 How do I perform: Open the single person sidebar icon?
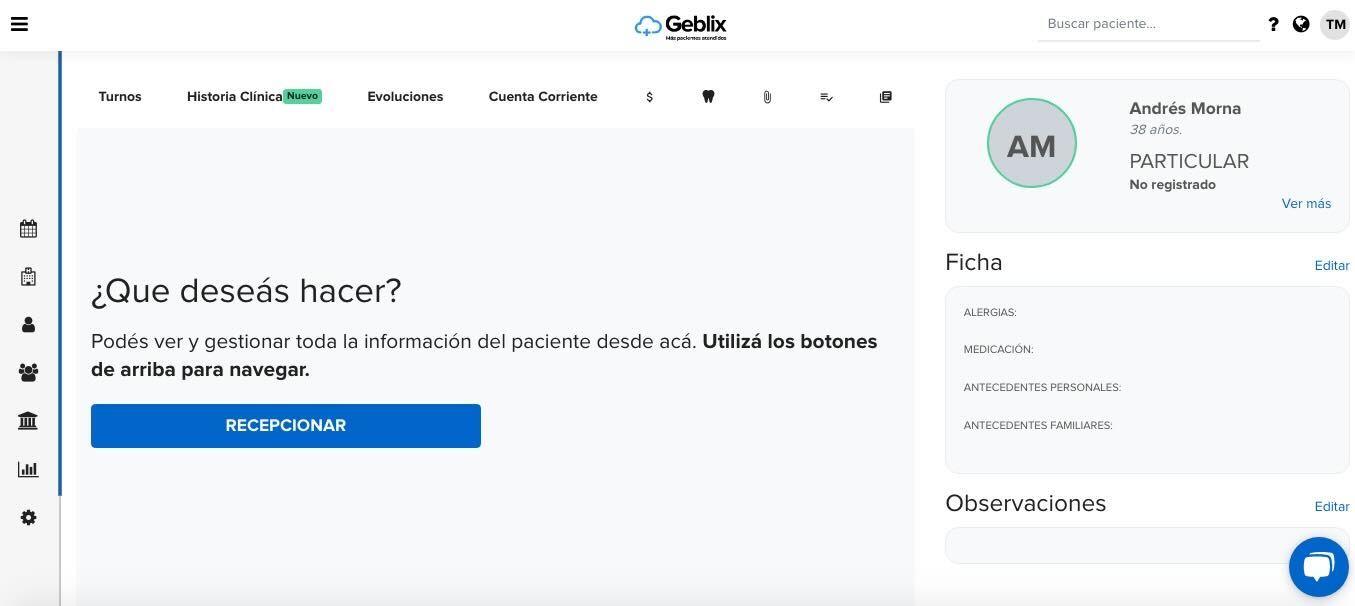tap(28, 325)
